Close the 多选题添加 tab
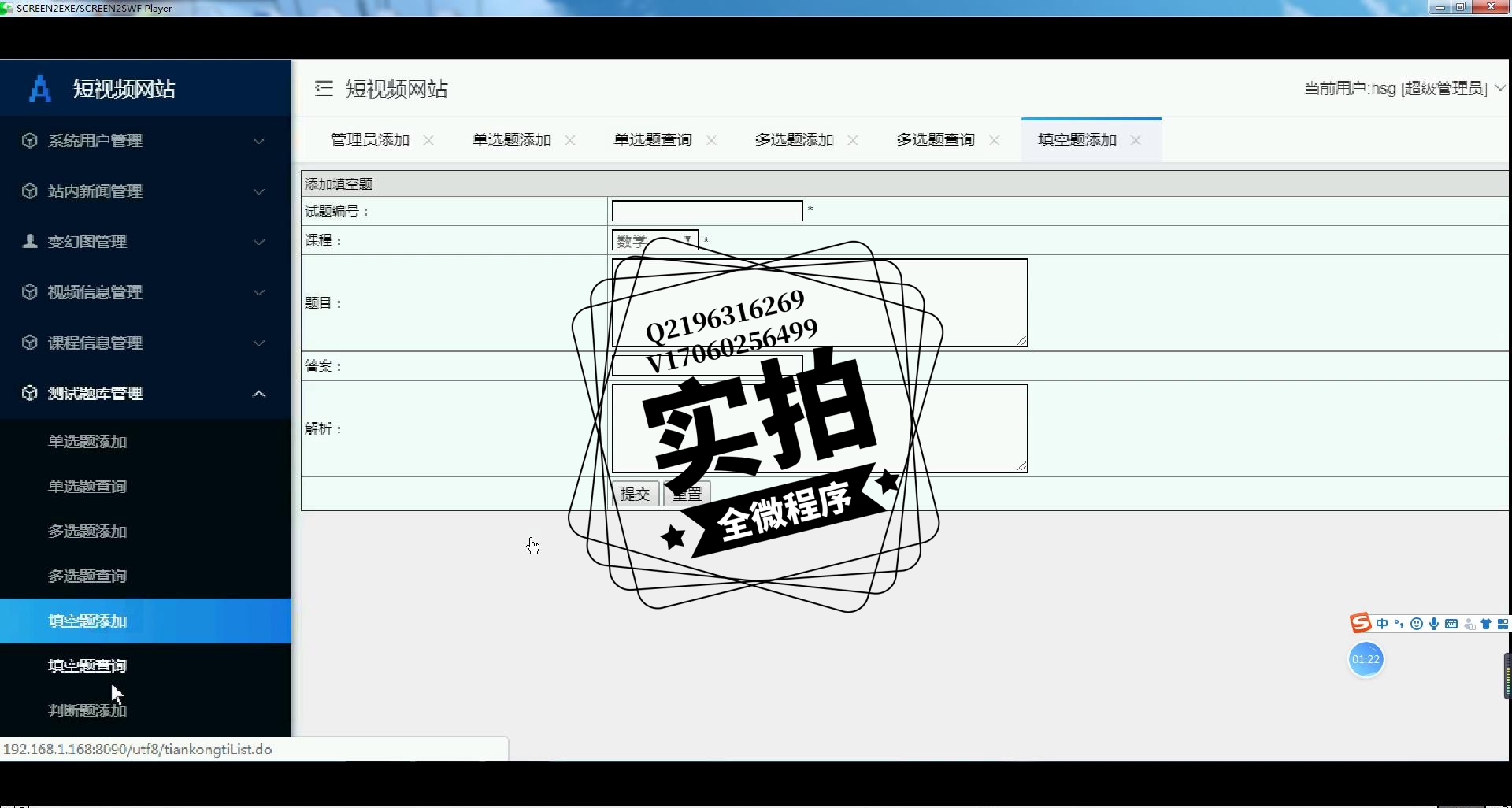 coord(853,140)
